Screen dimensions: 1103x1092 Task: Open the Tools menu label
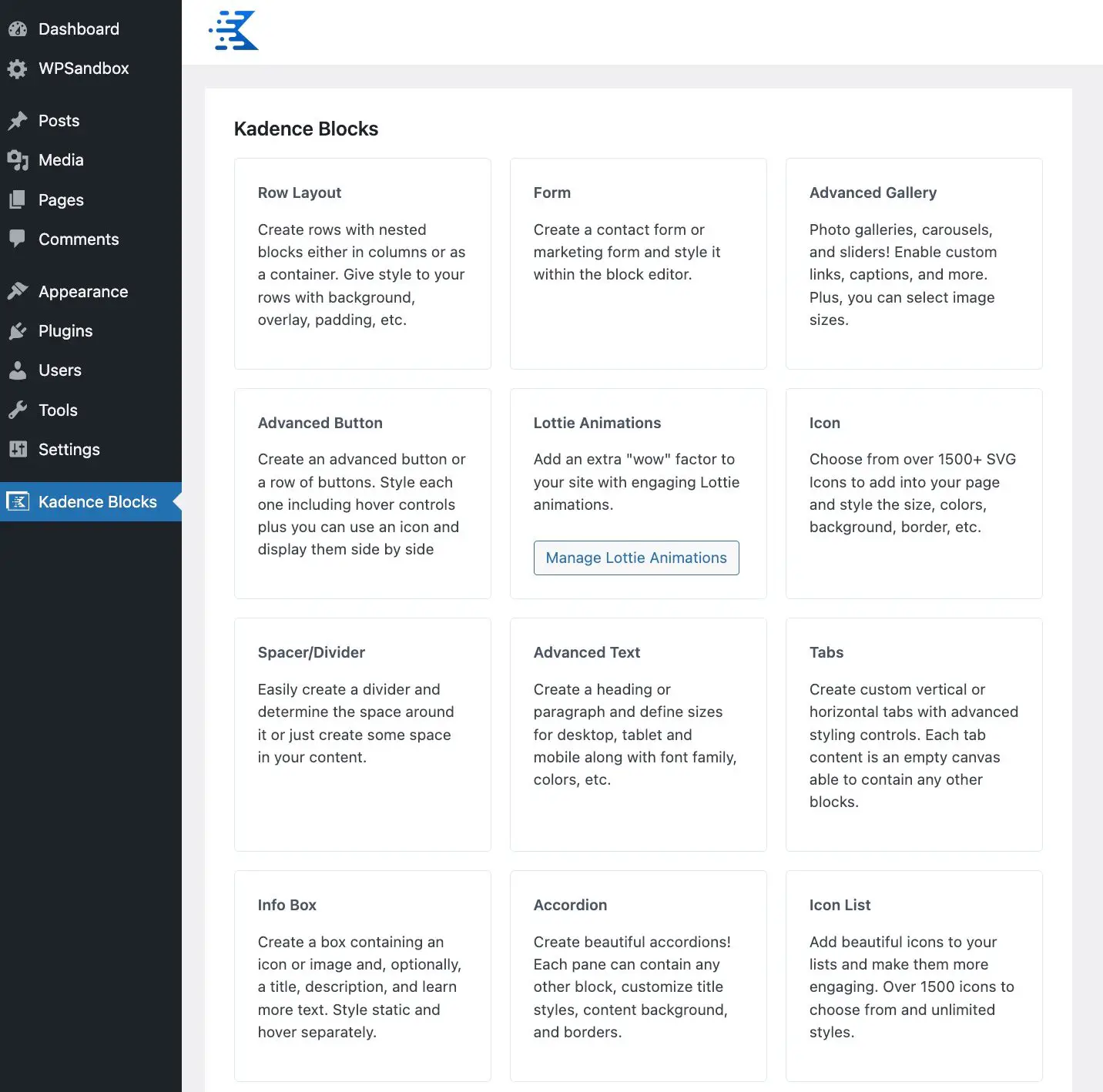click(58, 410)
